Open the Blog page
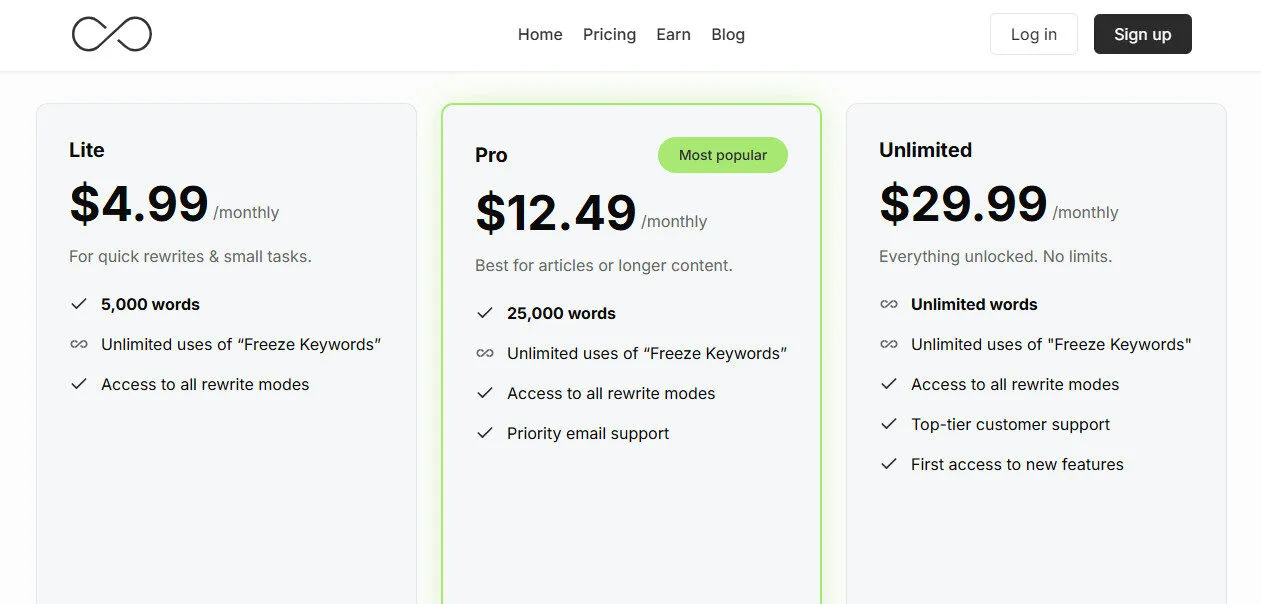The image size is (1261, 604). point(728,34)
